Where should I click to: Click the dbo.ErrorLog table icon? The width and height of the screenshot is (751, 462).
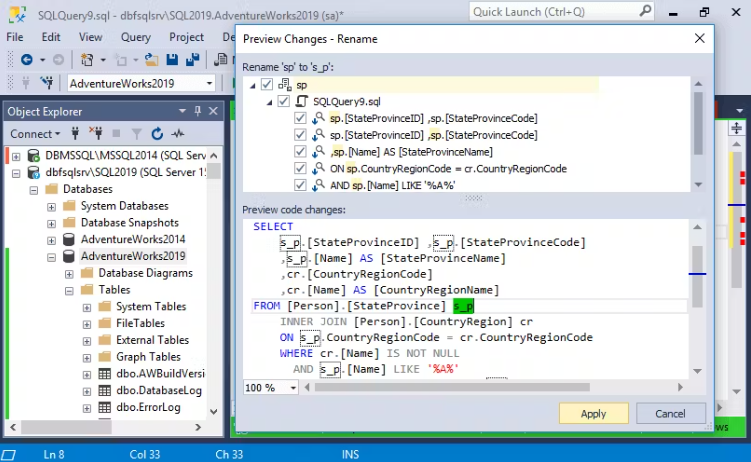click(104, 407)
